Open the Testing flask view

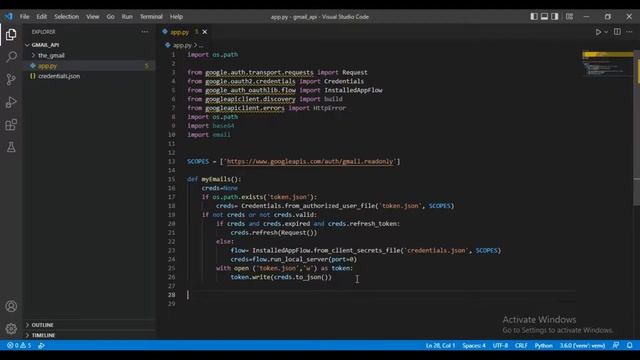[x=11, y=147]
